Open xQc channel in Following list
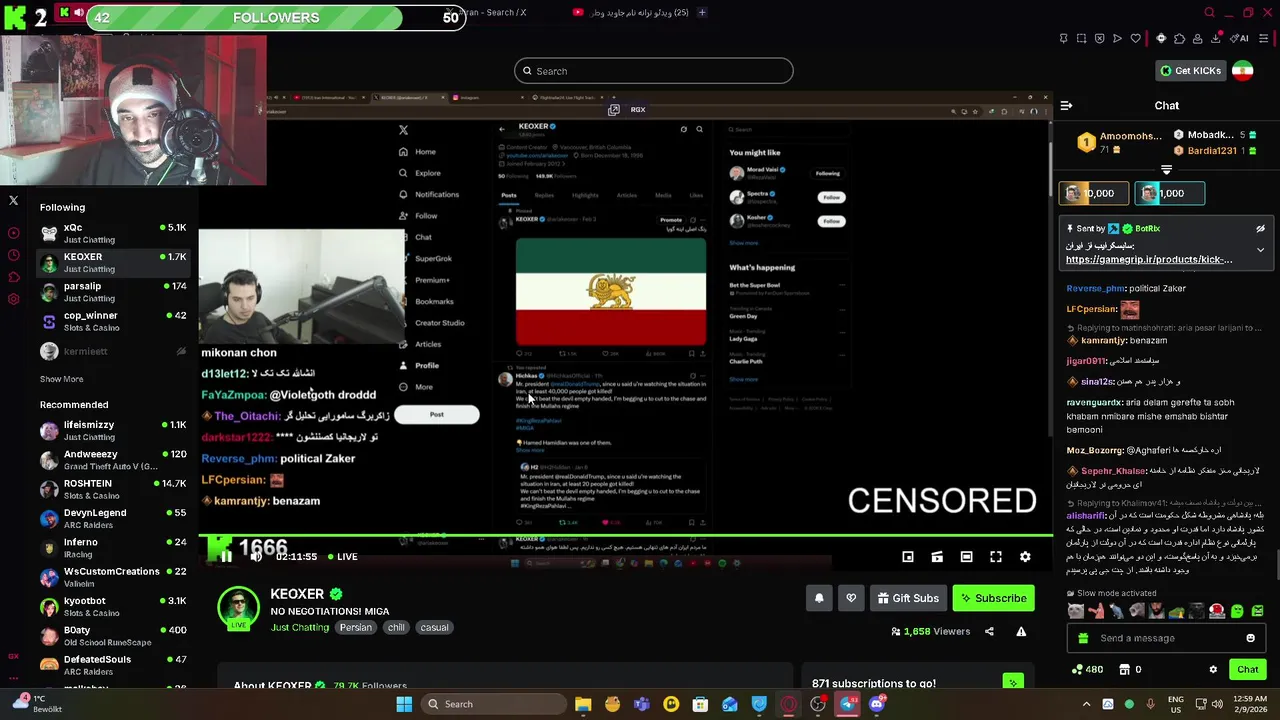The image size is (1280, 720). (x=113, y=233)
